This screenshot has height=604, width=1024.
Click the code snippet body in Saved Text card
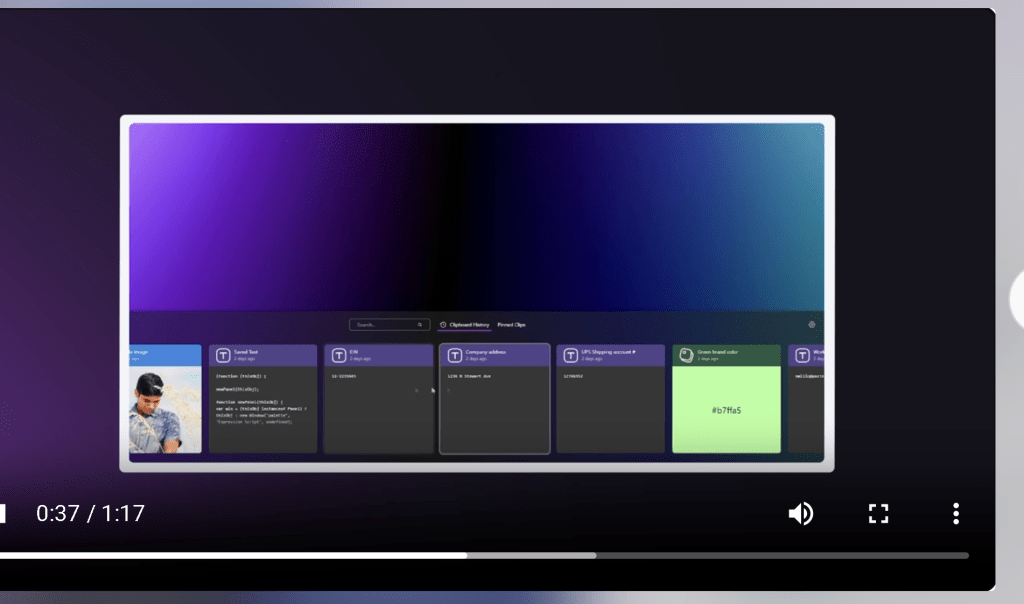(x=261, y=399)
